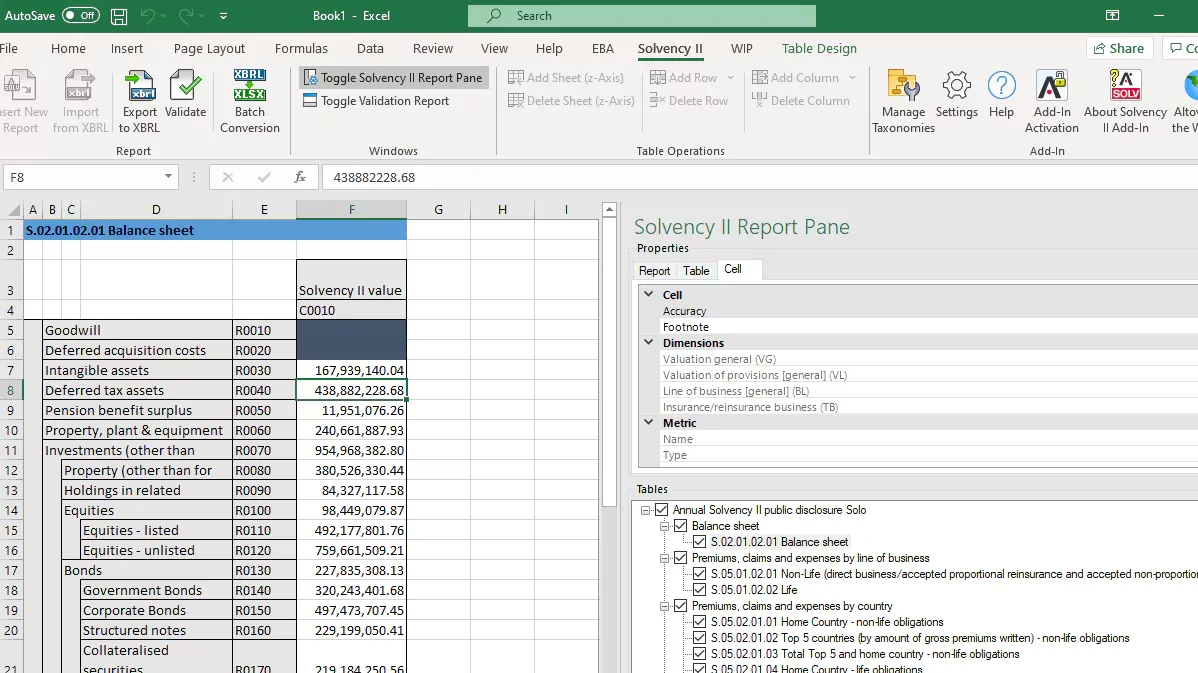Select row 12 header
Viewport: 1198px width, 673px height.
tap(11, 471)
